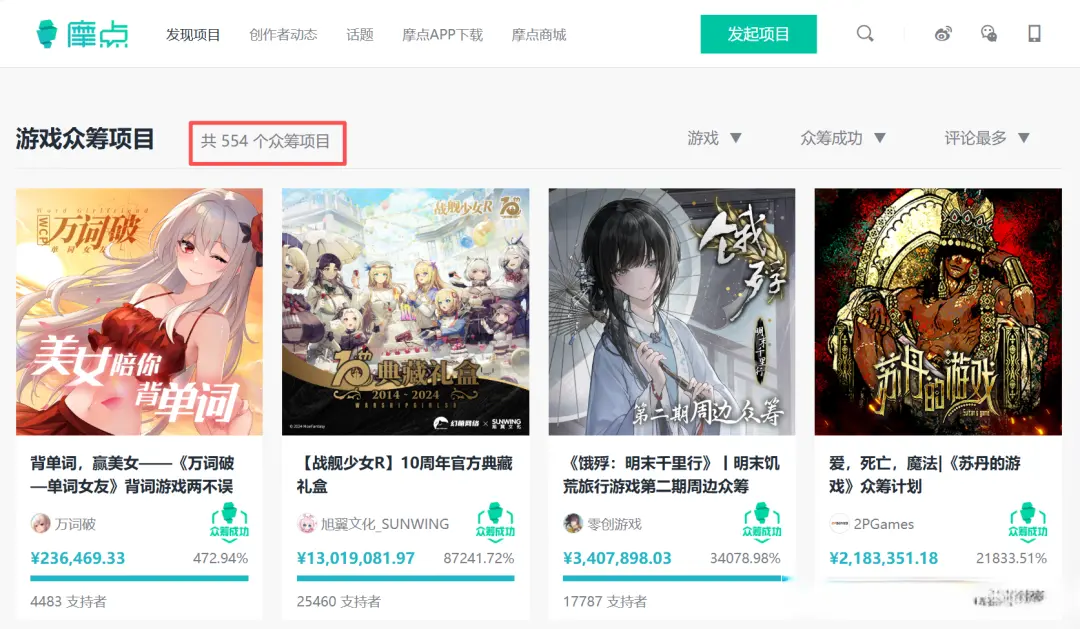Expand the 游戏 category dropdown

pos(714,138)
